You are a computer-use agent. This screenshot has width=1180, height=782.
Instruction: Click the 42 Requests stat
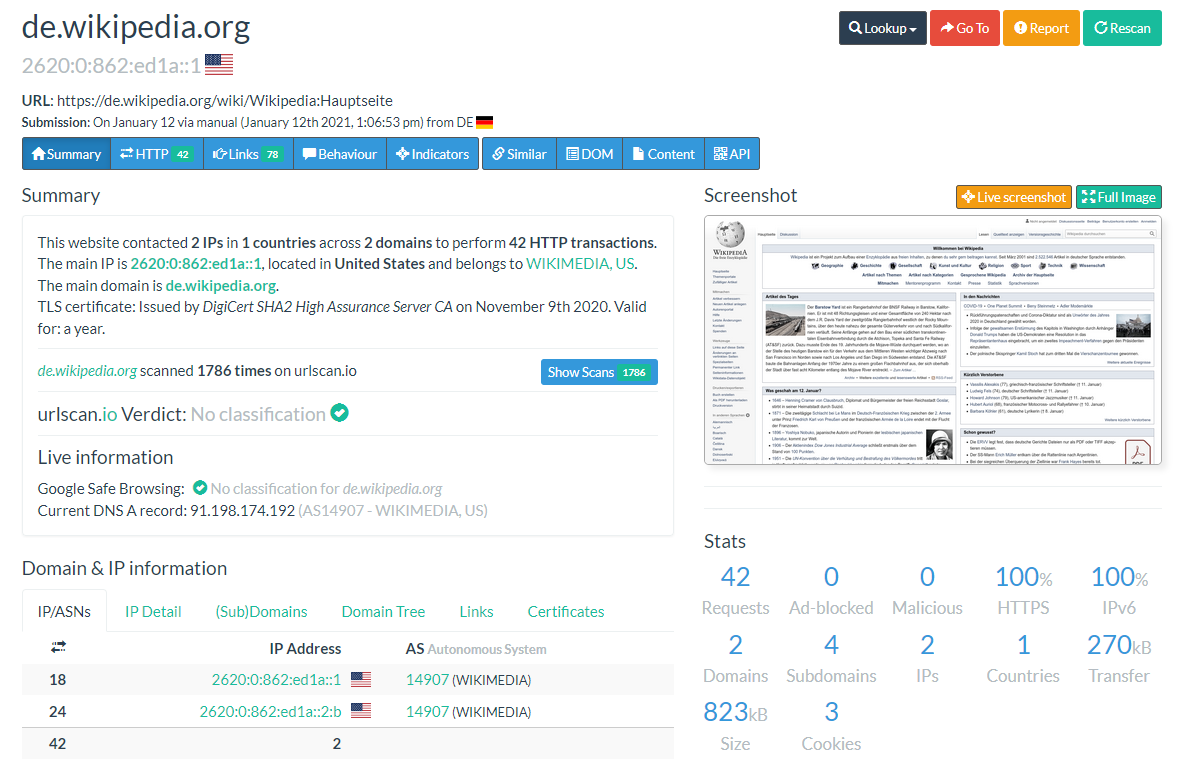(x=735, y=591)
